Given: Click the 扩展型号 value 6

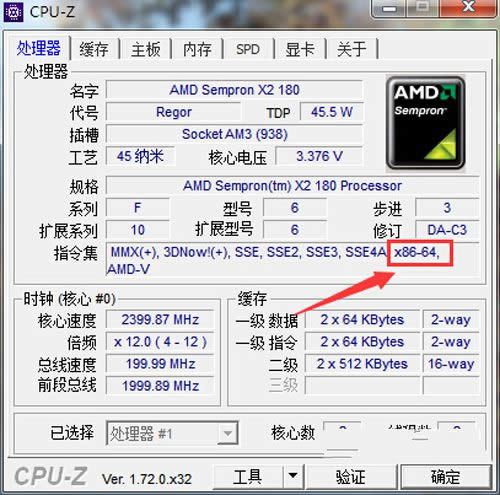Looking at the screenshot, I should pyautogui.click(x=295, y=230).
